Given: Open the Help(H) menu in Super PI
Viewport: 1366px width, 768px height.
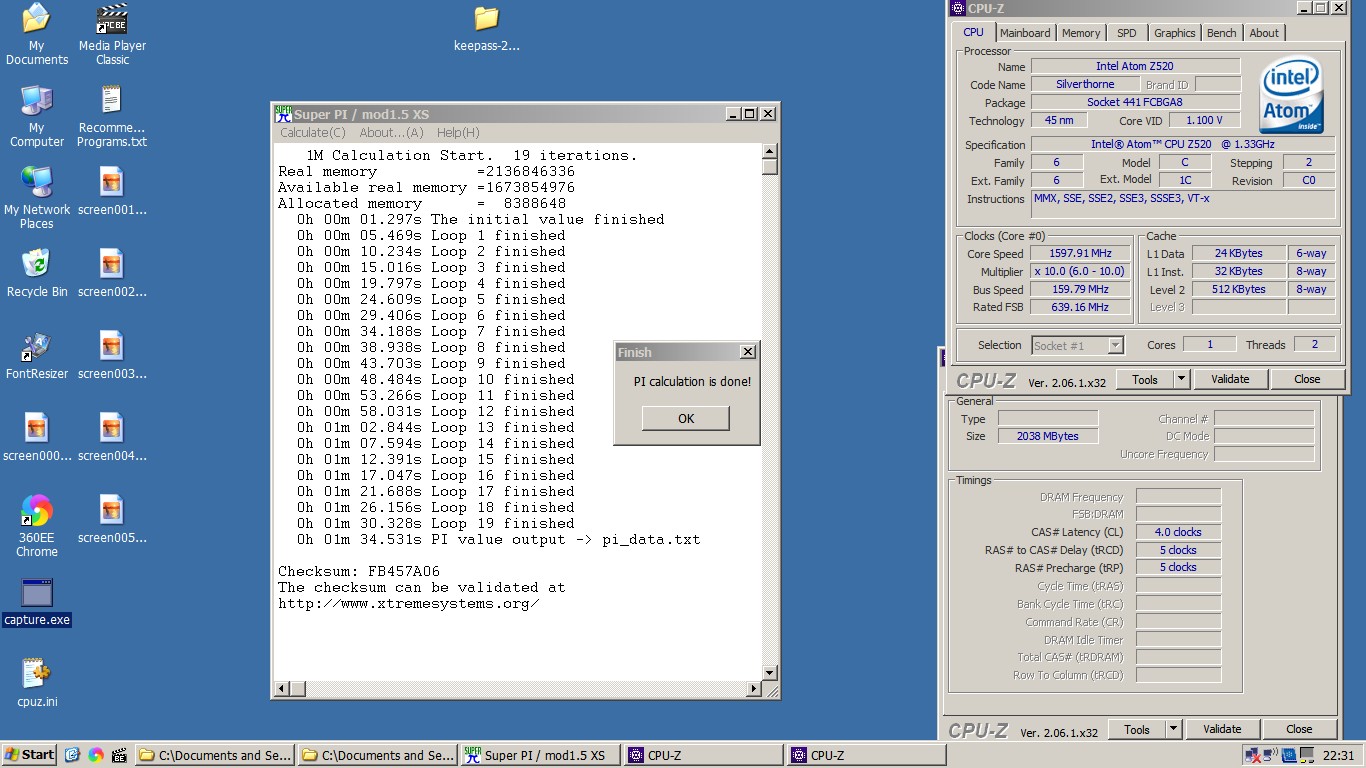Looking at the screenshot, I should 458,132.
